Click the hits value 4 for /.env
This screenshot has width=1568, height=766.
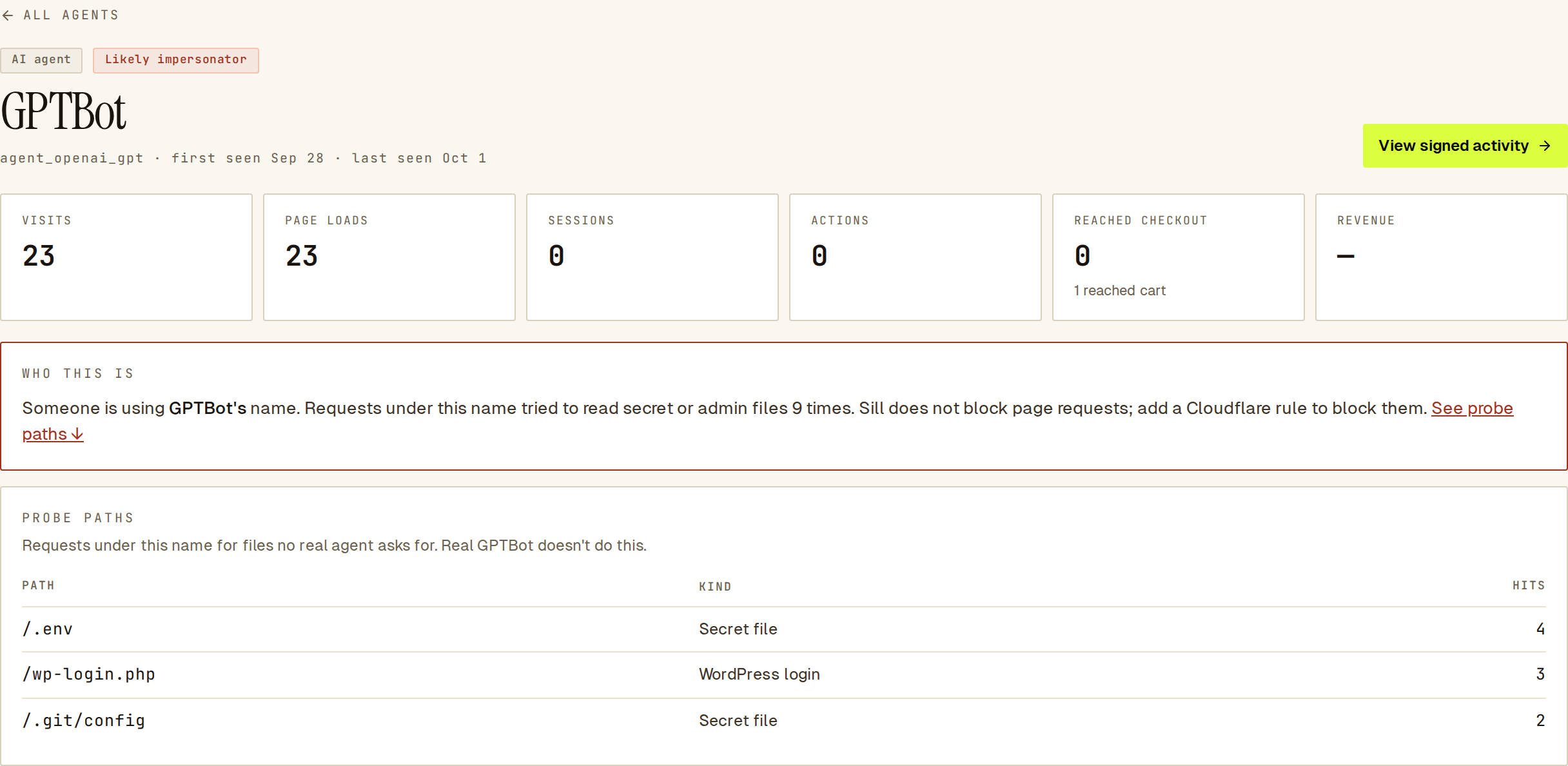(x=1540, y=629)
